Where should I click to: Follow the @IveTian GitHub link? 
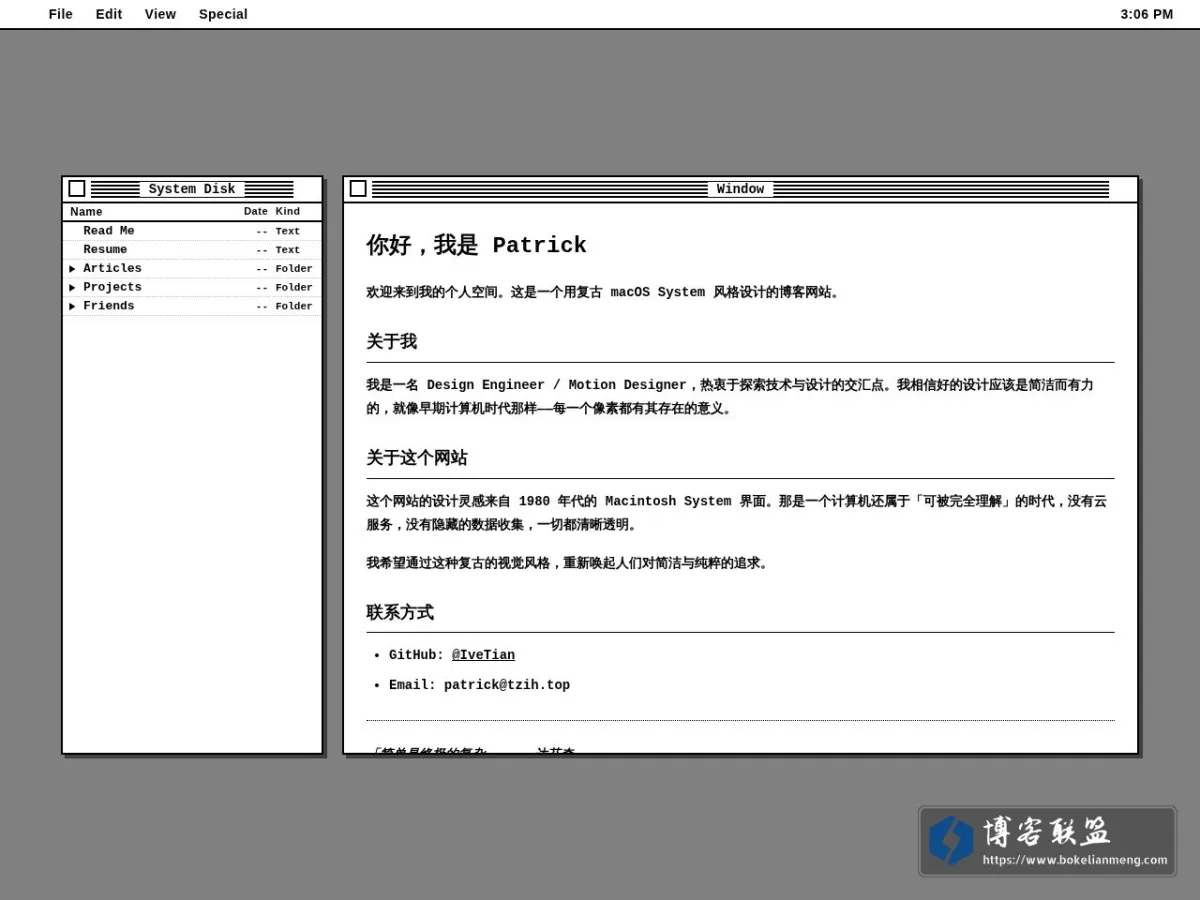point(483,655)
